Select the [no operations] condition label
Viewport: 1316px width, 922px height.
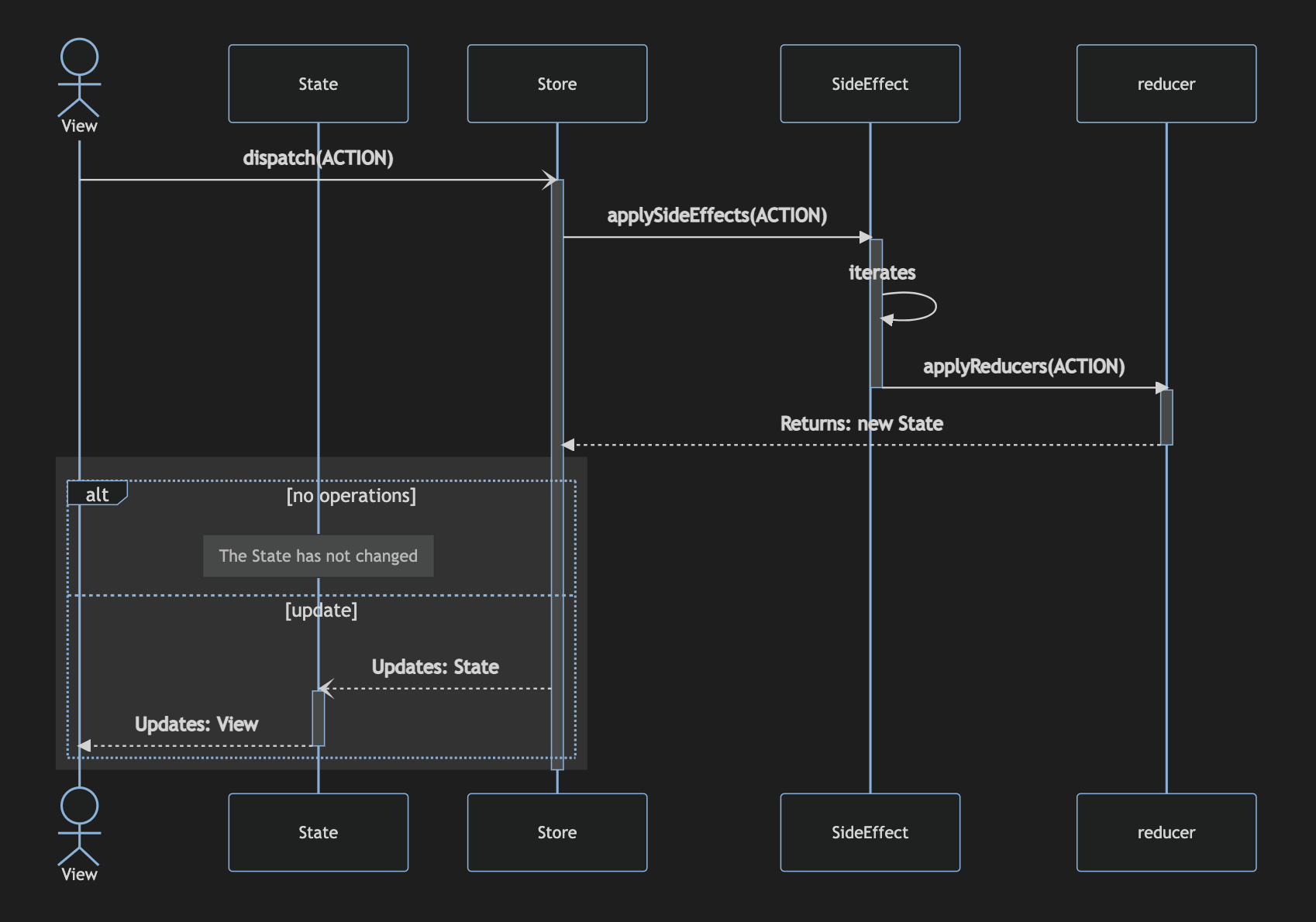(x=351, y=495)
